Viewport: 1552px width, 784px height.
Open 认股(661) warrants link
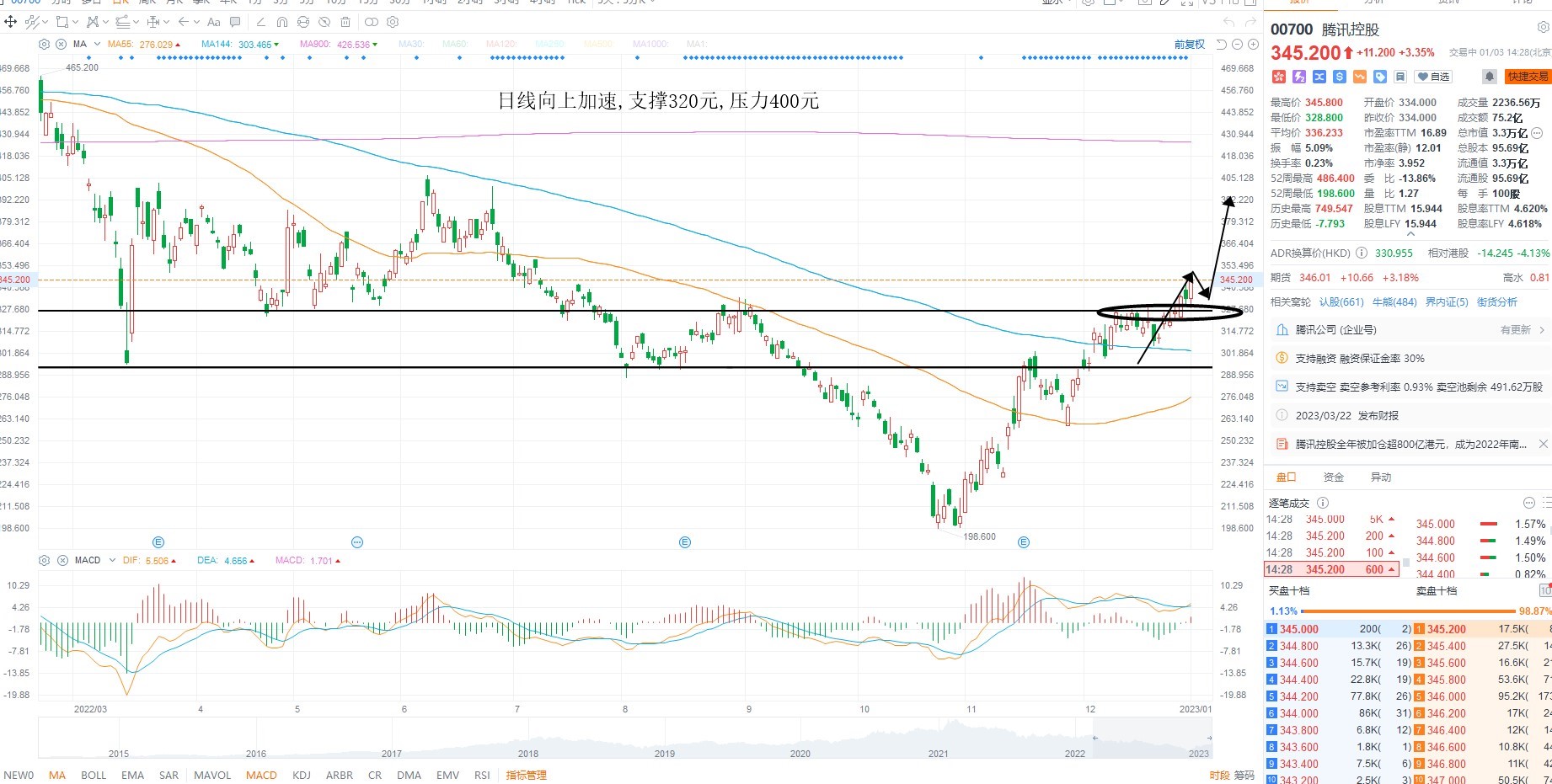pos(1341,301)
